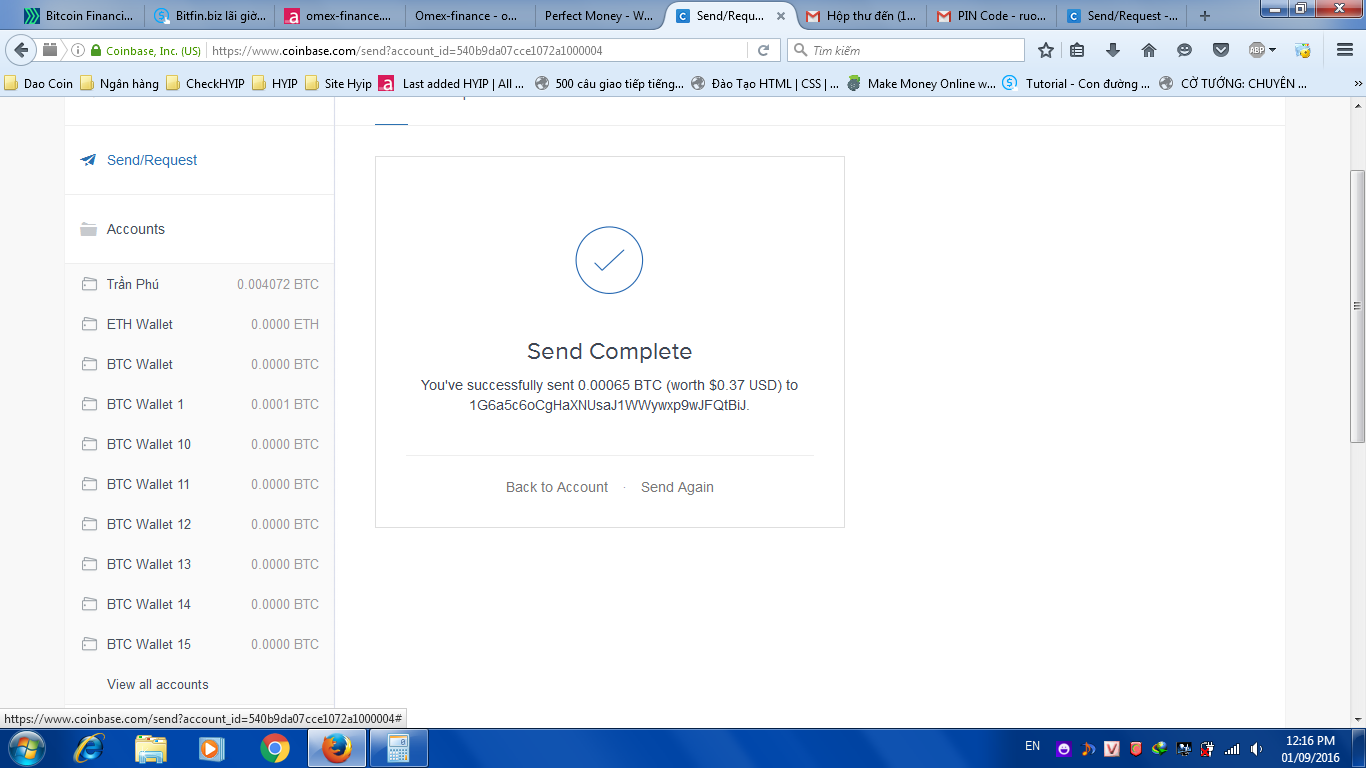
Task: Select the BTC Wallet 15 account
Action: [200, 644]
